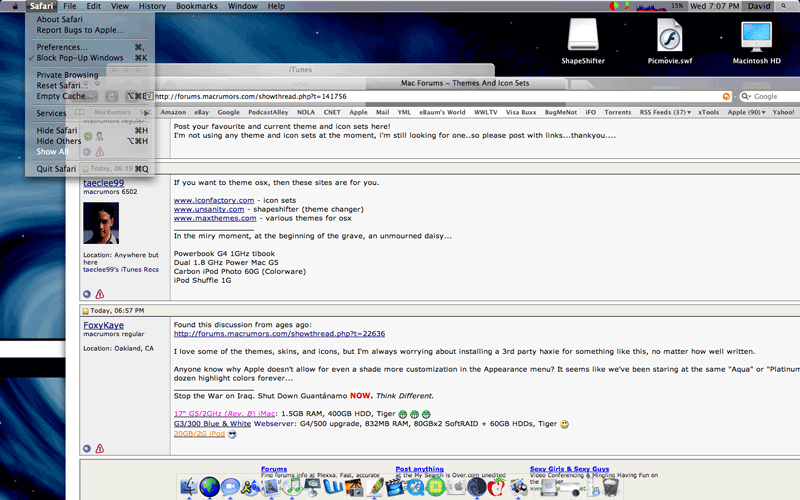800x500 pixels.
Task: Click the feather pen dock icon
Action: click(374, 487)
